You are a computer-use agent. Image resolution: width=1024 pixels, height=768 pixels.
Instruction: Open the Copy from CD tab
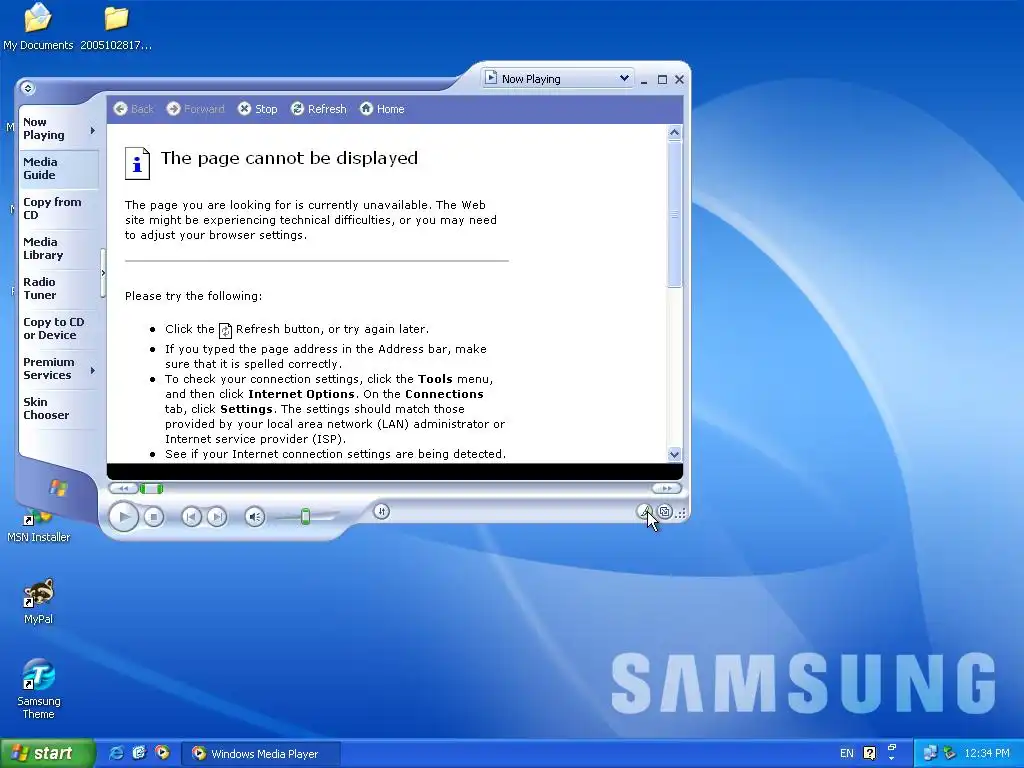[57, 209]
